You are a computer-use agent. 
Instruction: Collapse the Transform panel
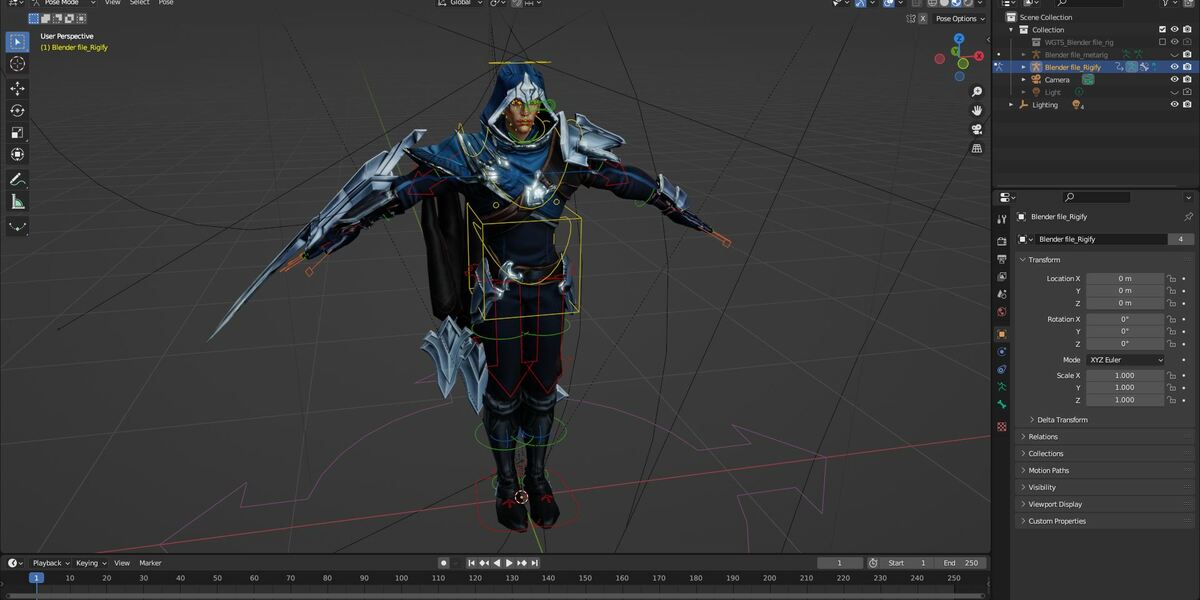point(1044,260)
